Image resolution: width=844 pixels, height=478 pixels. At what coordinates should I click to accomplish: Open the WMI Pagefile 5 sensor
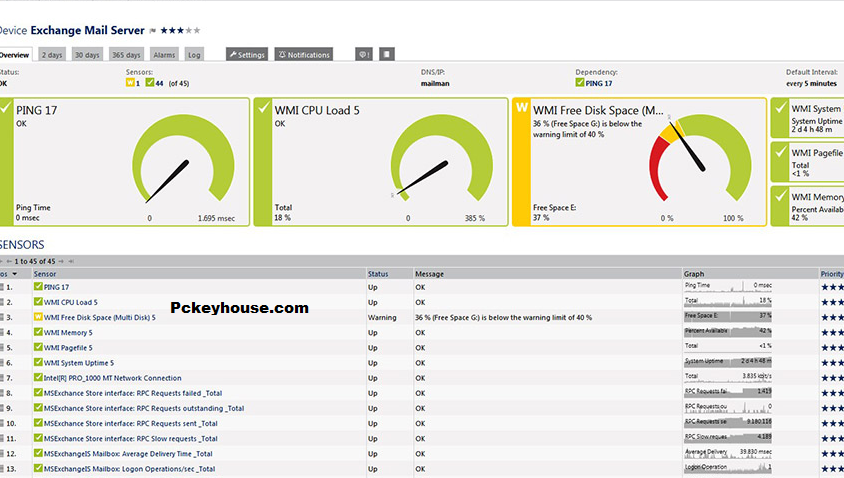68,348
